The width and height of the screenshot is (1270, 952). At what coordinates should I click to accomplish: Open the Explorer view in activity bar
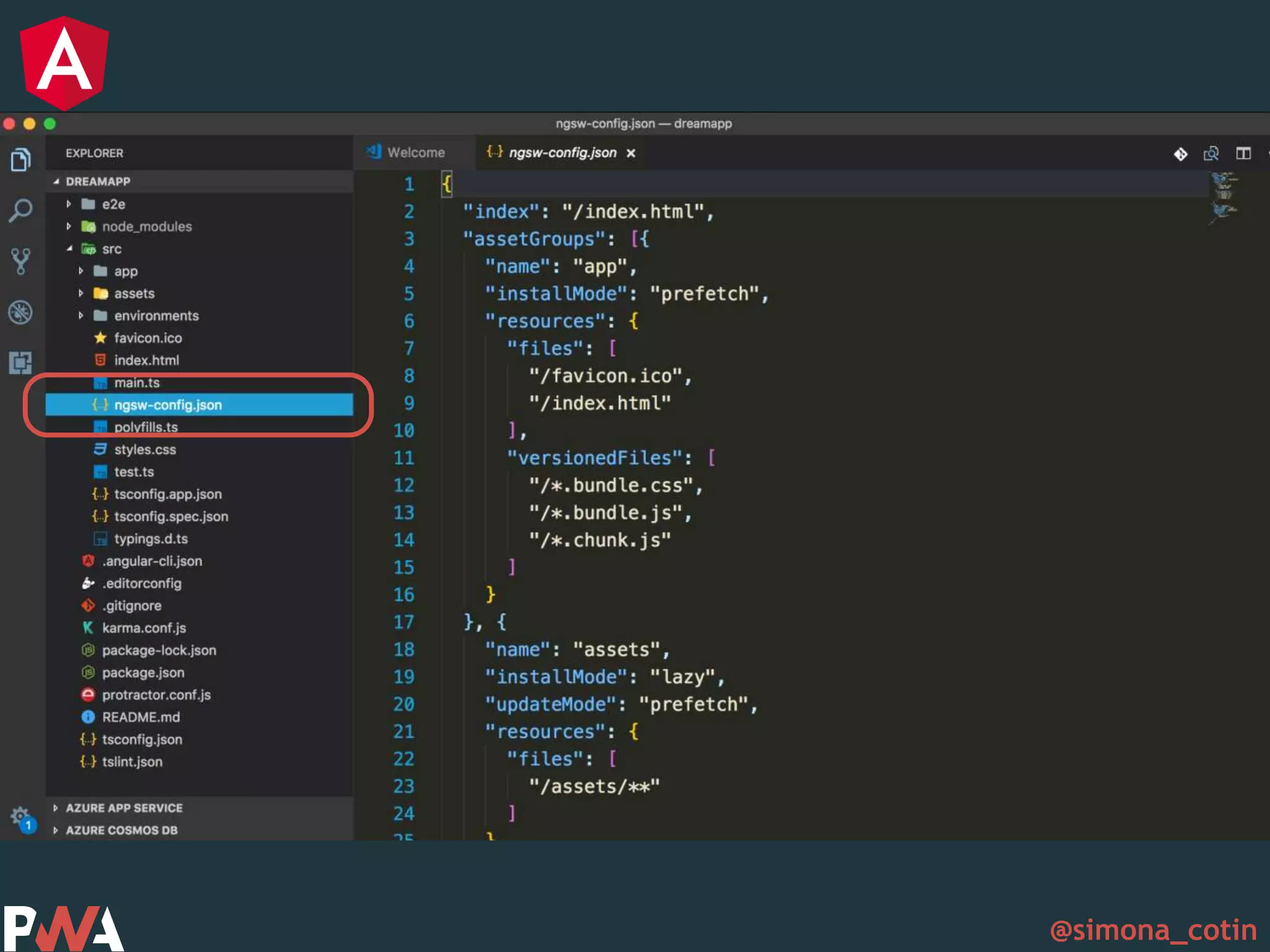[x=20, y=160]
